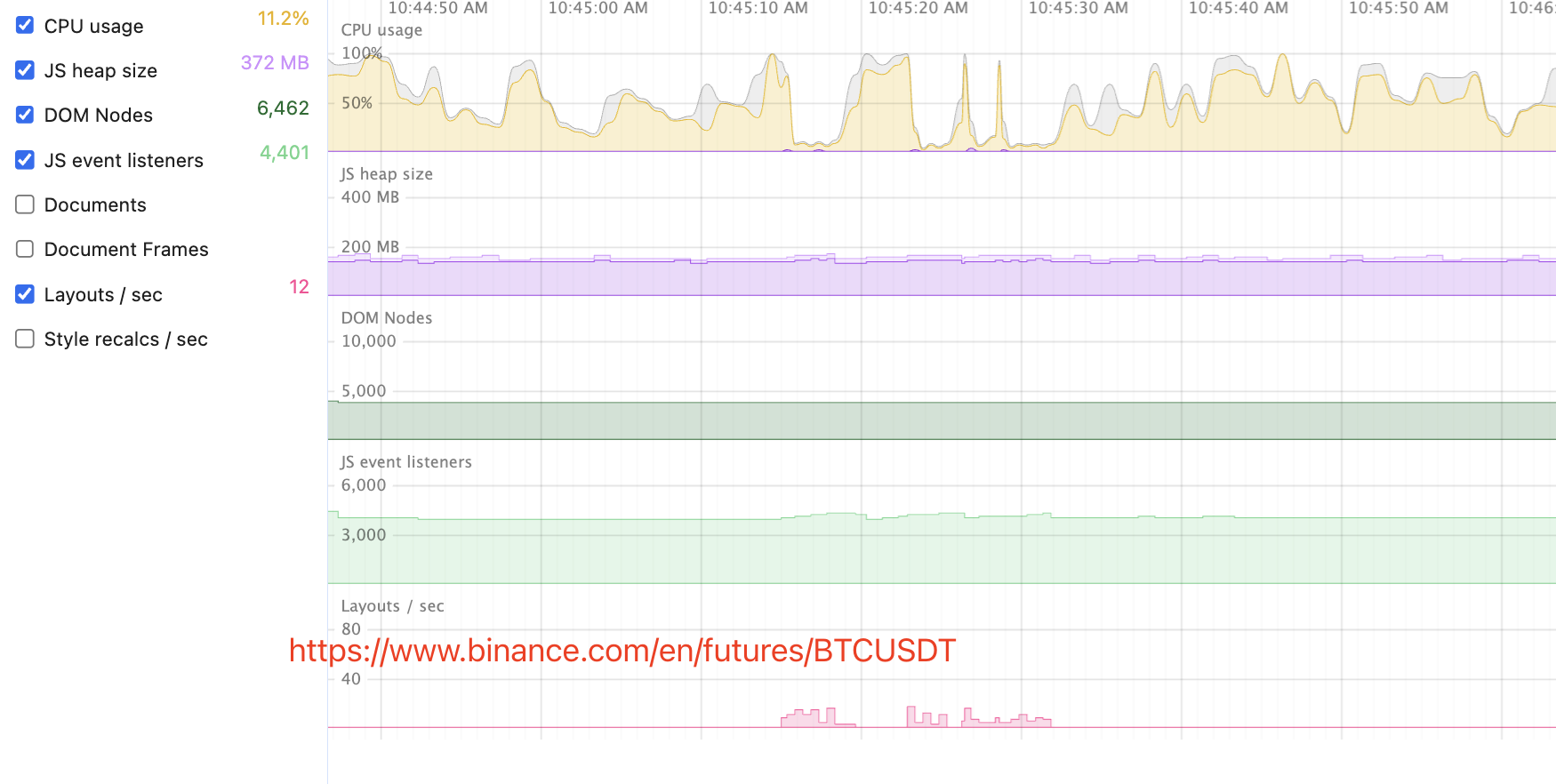This screenshot has width=1556, height=784.
Task: Click the 50% CPU axis label
Action: coord(357,103)
